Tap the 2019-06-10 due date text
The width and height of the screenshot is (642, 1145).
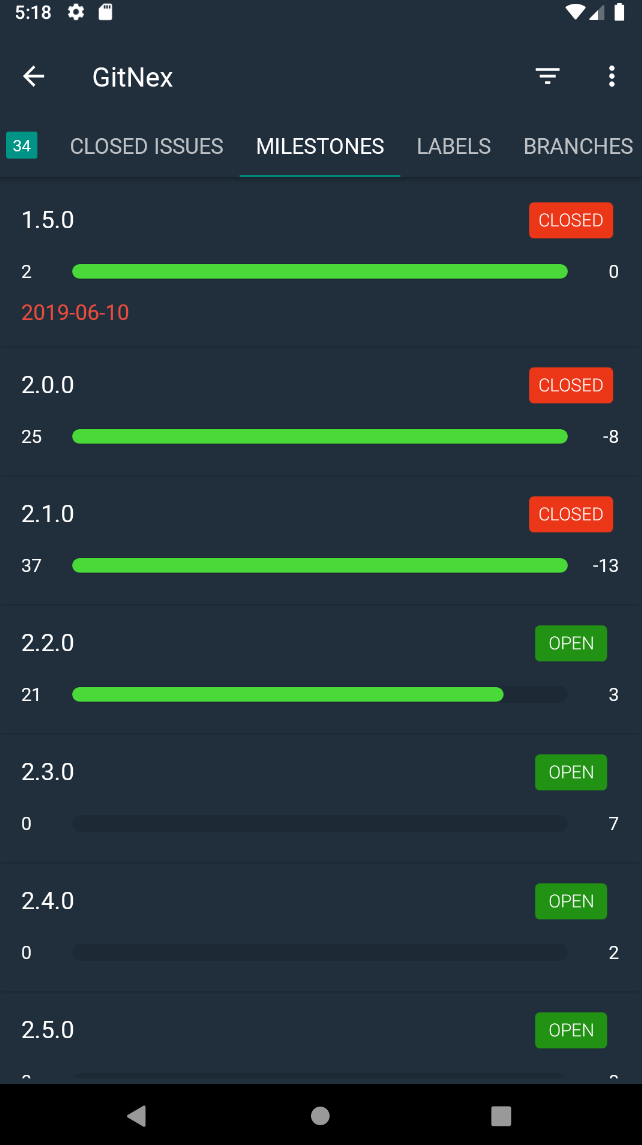tap(75, 313)
